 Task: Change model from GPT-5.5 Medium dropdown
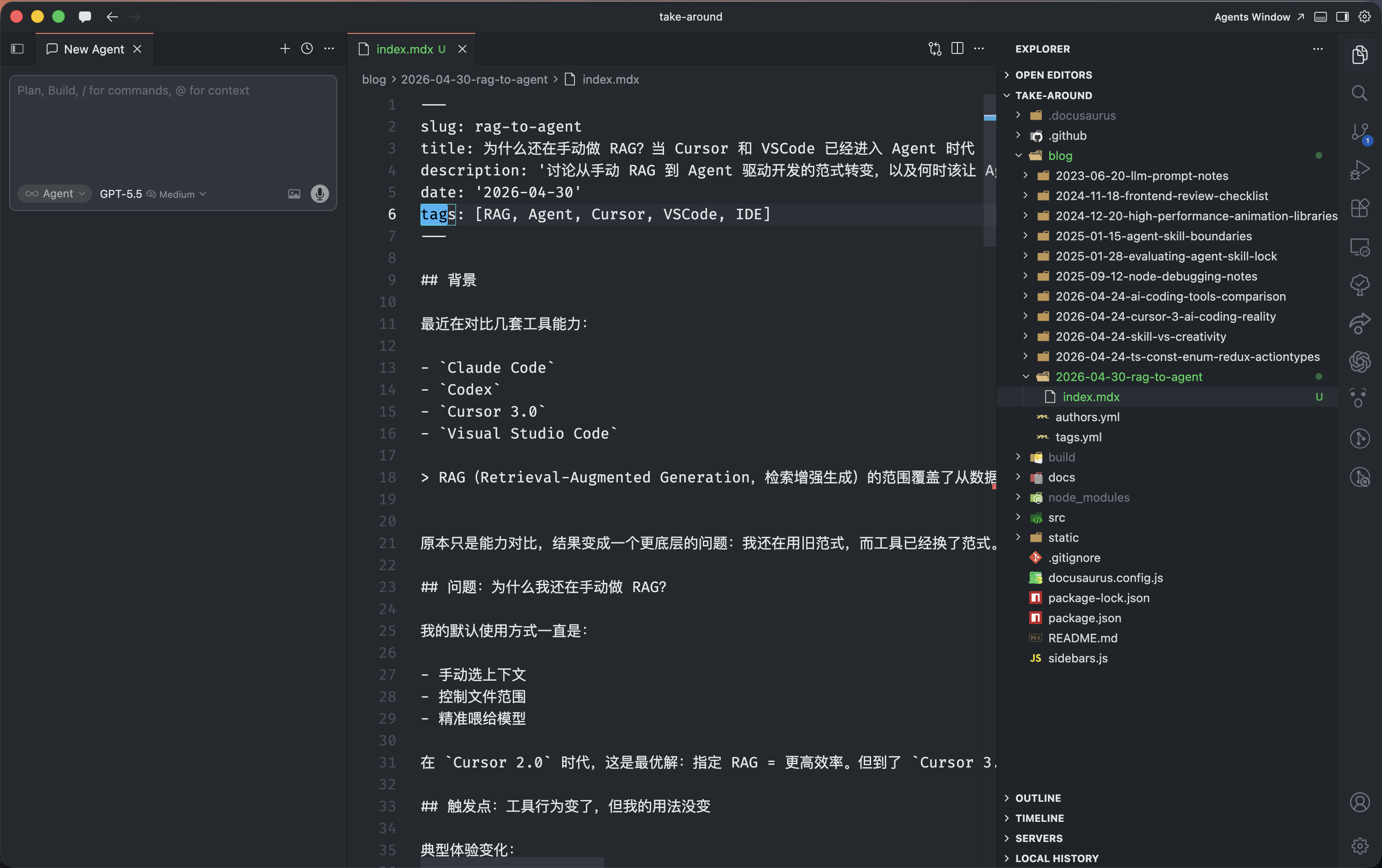tap(153, 194)
